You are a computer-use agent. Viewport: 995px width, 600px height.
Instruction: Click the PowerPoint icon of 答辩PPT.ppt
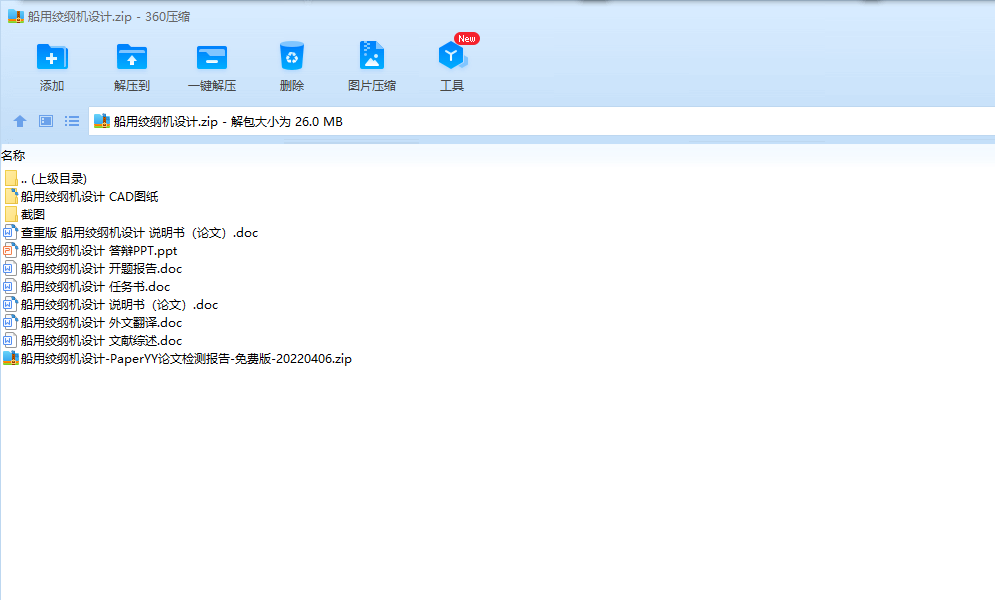coord(11,250)
